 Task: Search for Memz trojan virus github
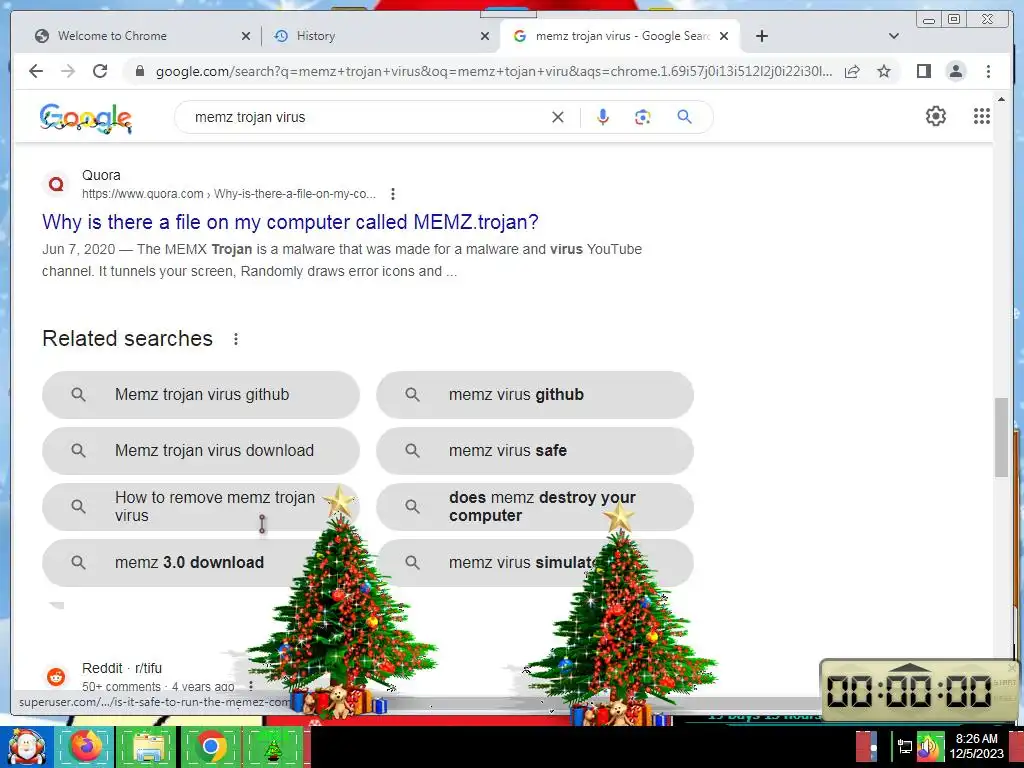(x=200, y=394)
